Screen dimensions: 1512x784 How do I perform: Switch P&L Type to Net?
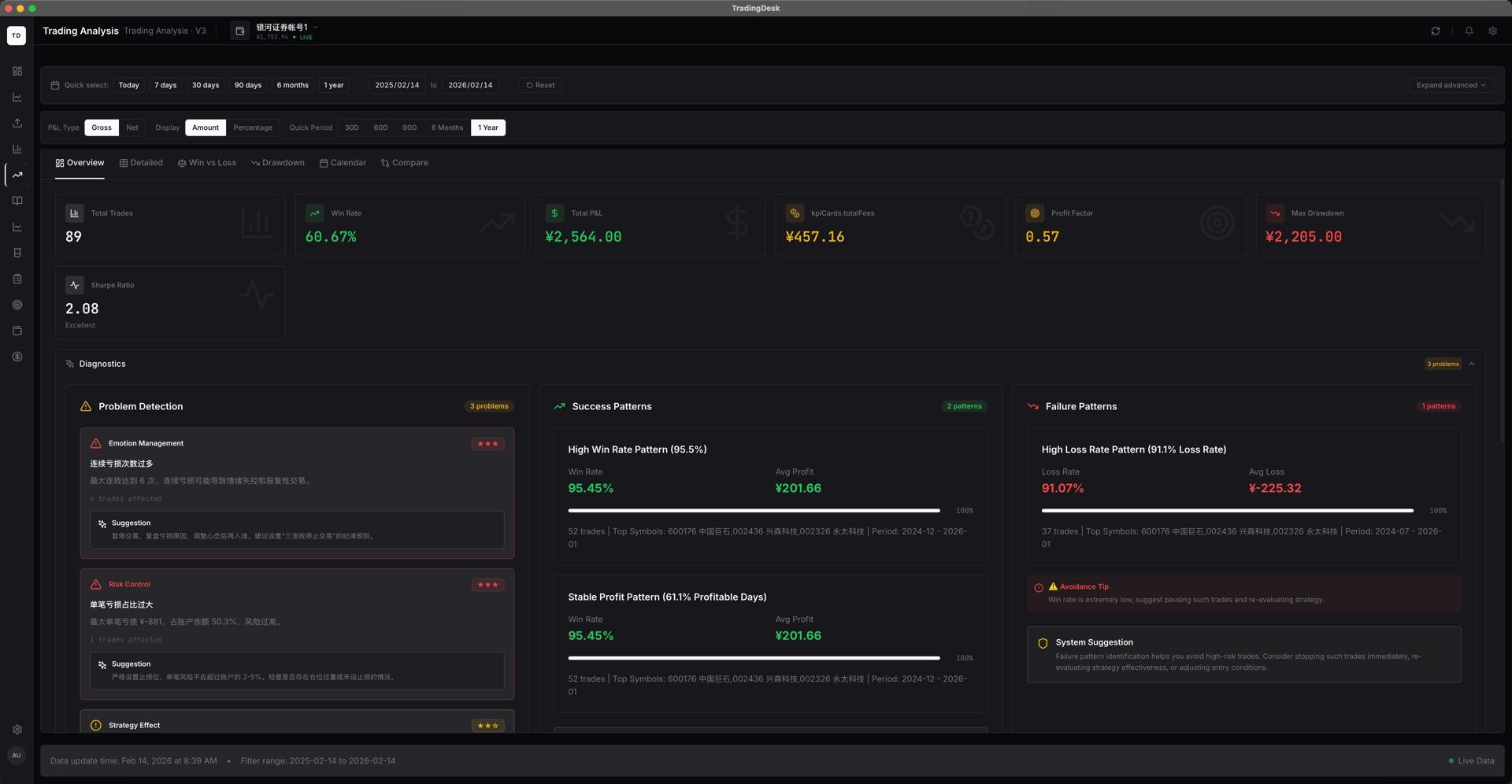(x=132, y=128)
